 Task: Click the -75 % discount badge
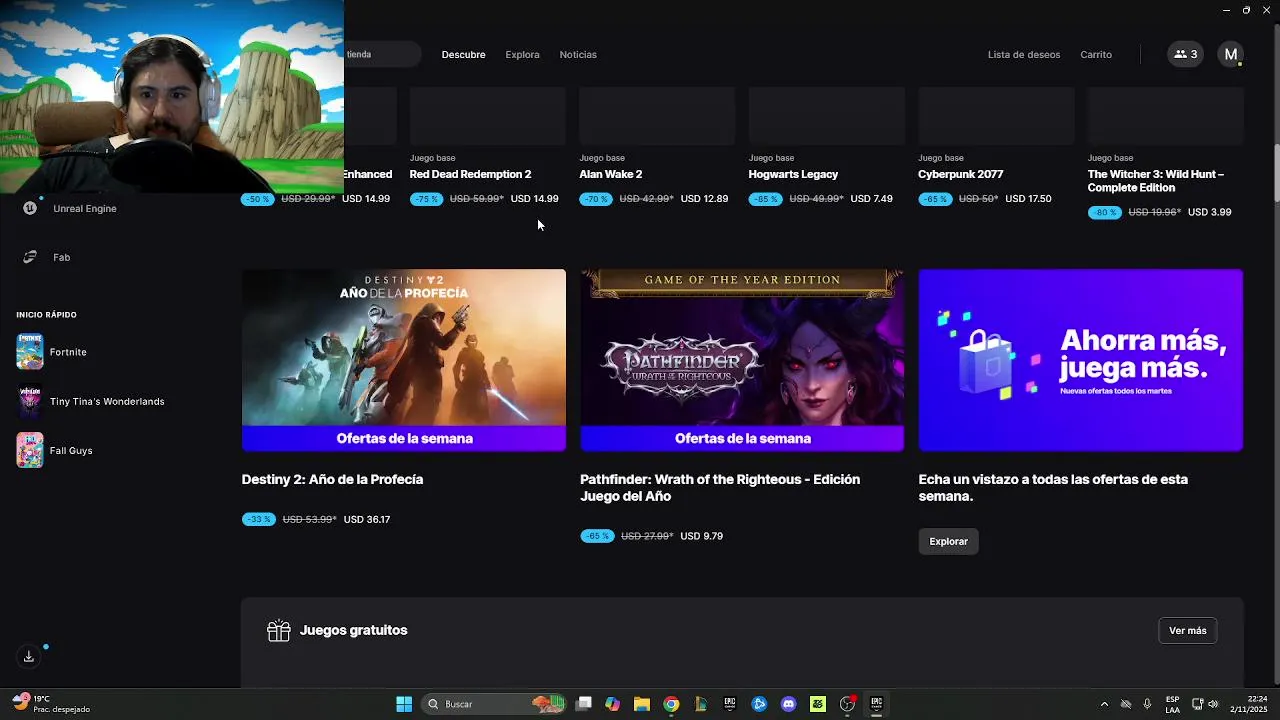tap(426, 199)
